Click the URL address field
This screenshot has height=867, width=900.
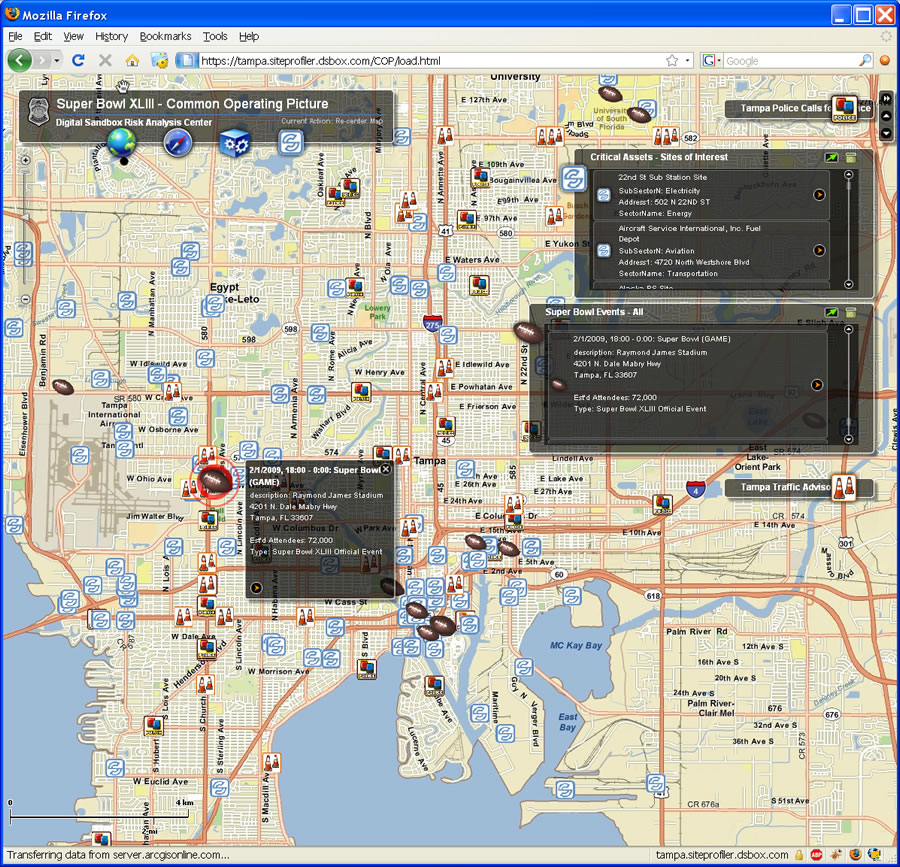click(430, 61)
